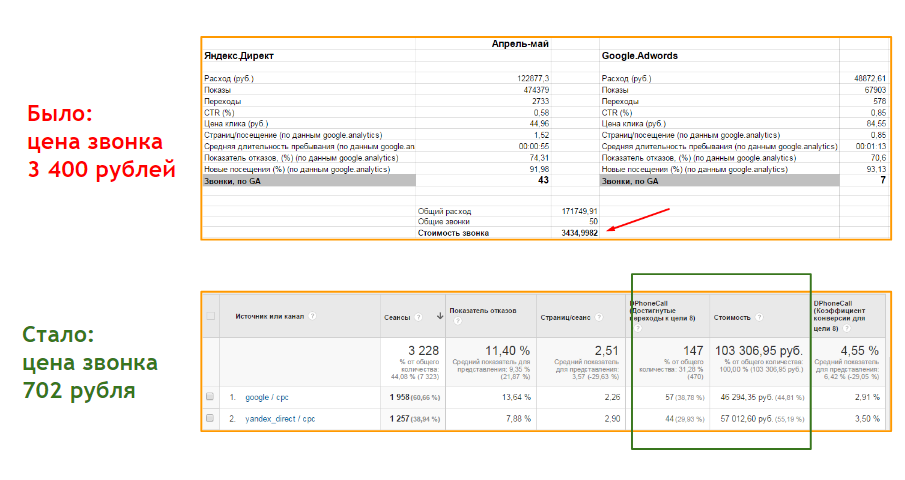Select yandex_direct conversion rate 3,50 %
Screen dimensions: 905x480
coord(867,419)
